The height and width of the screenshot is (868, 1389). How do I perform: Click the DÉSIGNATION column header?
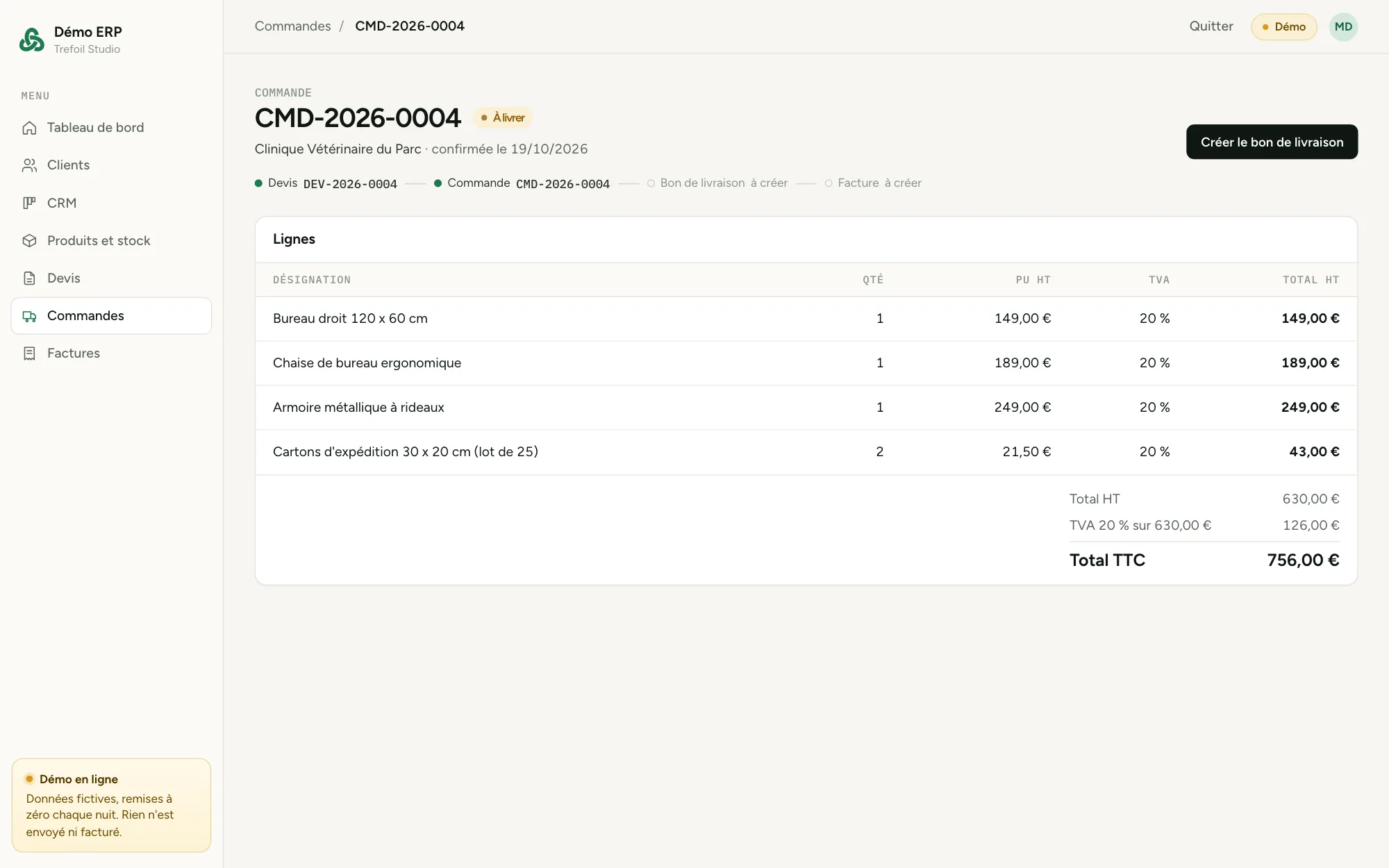point(312,280)
